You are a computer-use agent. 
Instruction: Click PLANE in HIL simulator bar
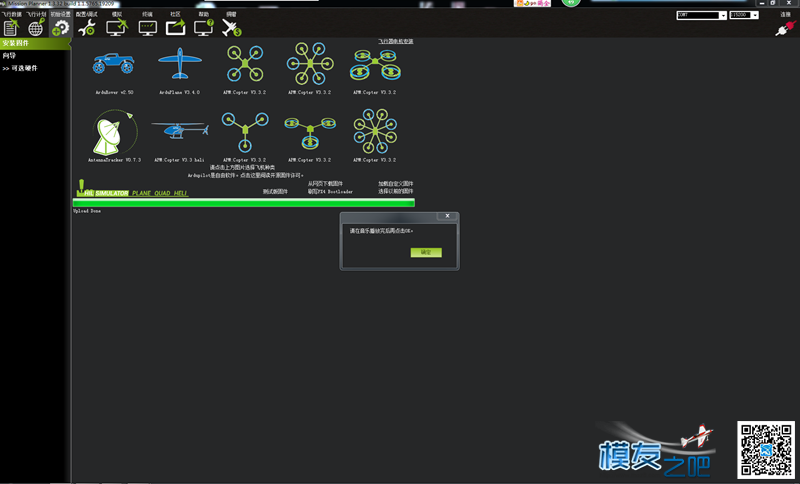pos(141,193)
